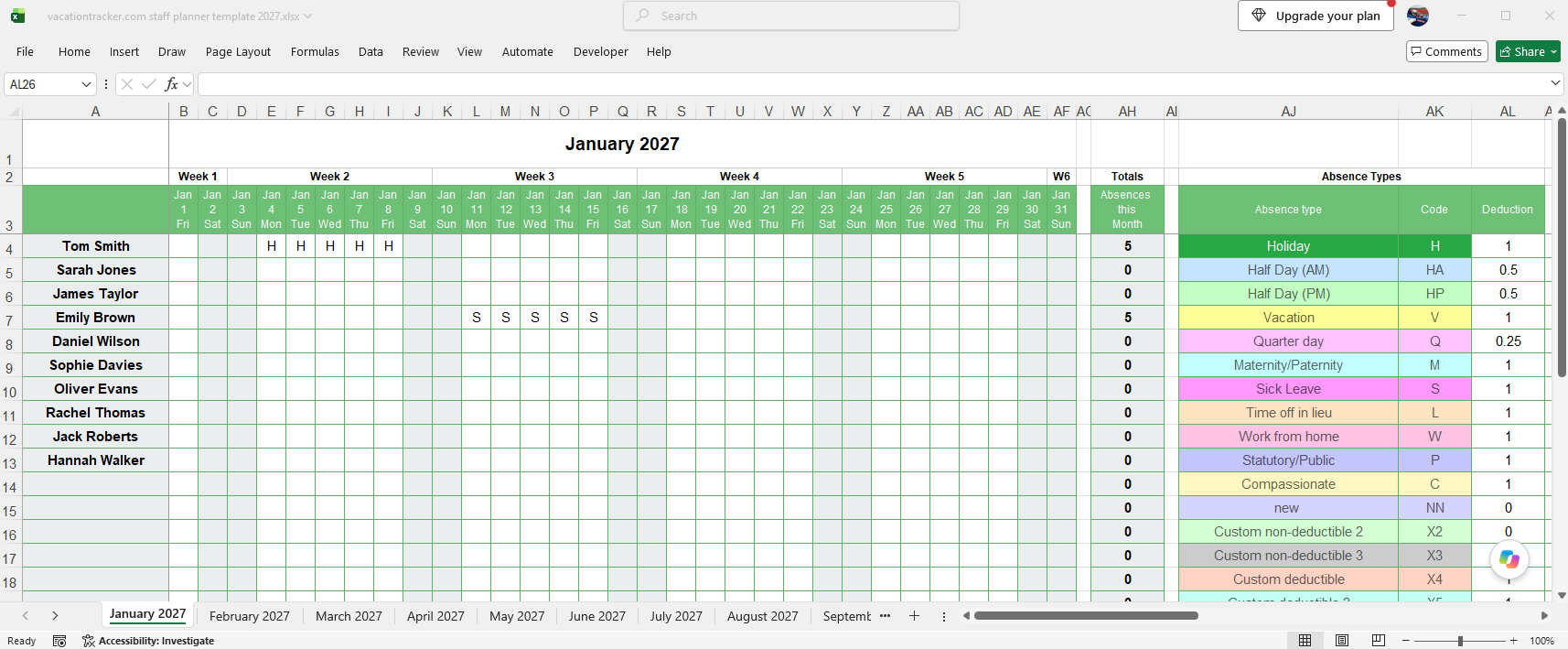Select Emily Brown's Jan 11 S cell

coord(477,318)
